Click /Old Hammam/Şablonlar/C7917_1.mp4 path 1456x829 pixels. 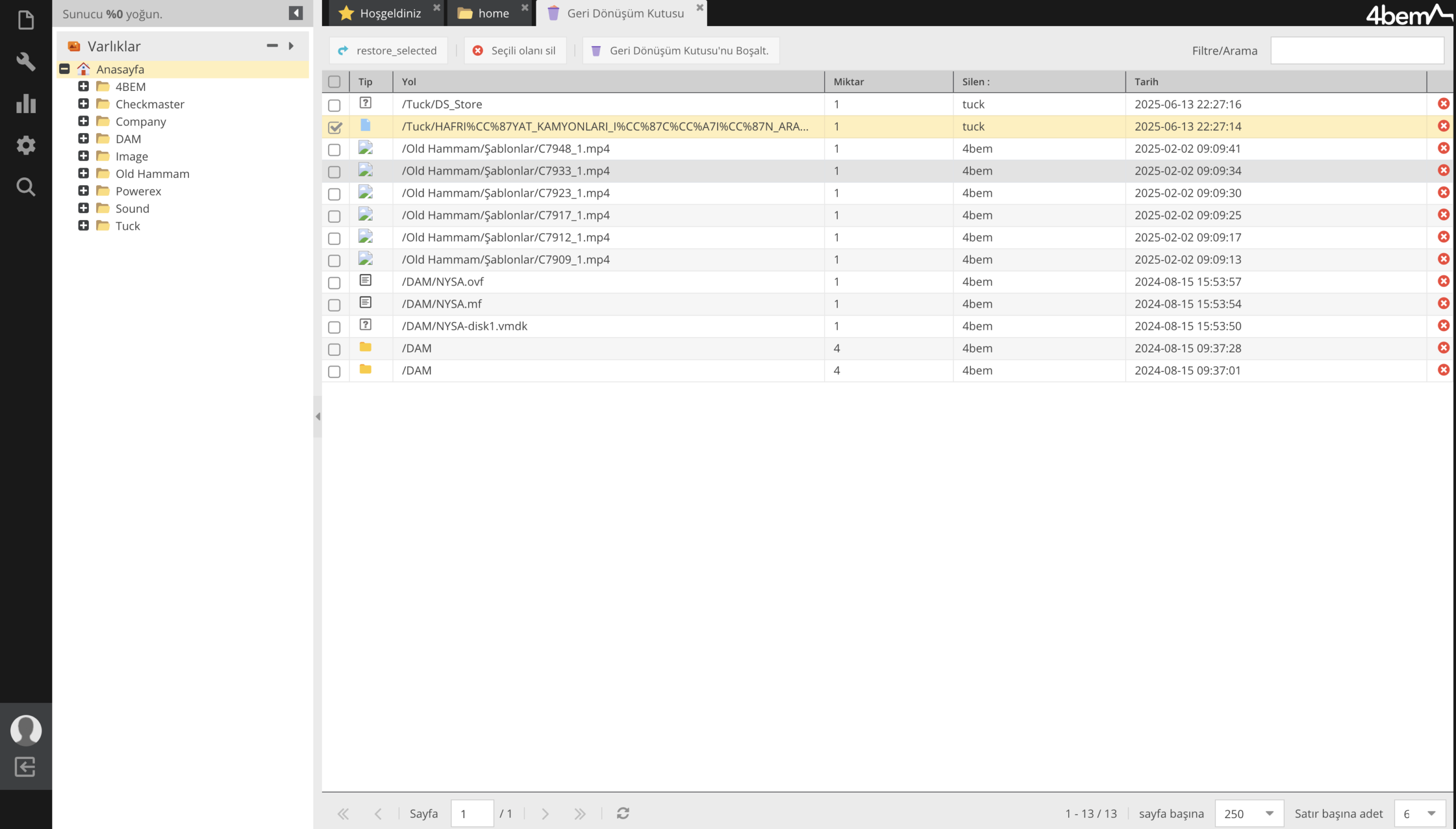(x=506, y=215)
